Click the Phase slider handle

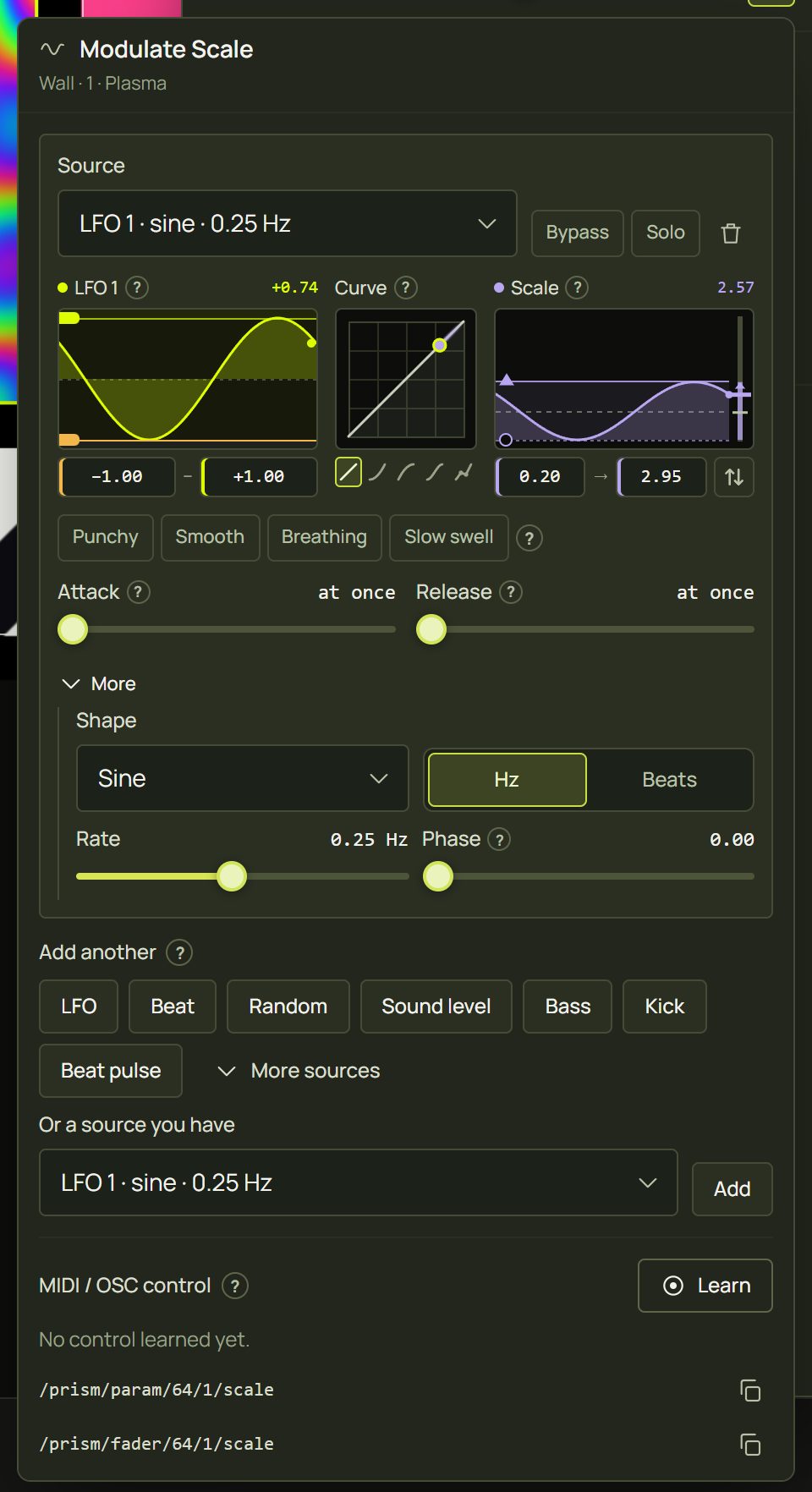pyautogui.click(x=438, y=876)
